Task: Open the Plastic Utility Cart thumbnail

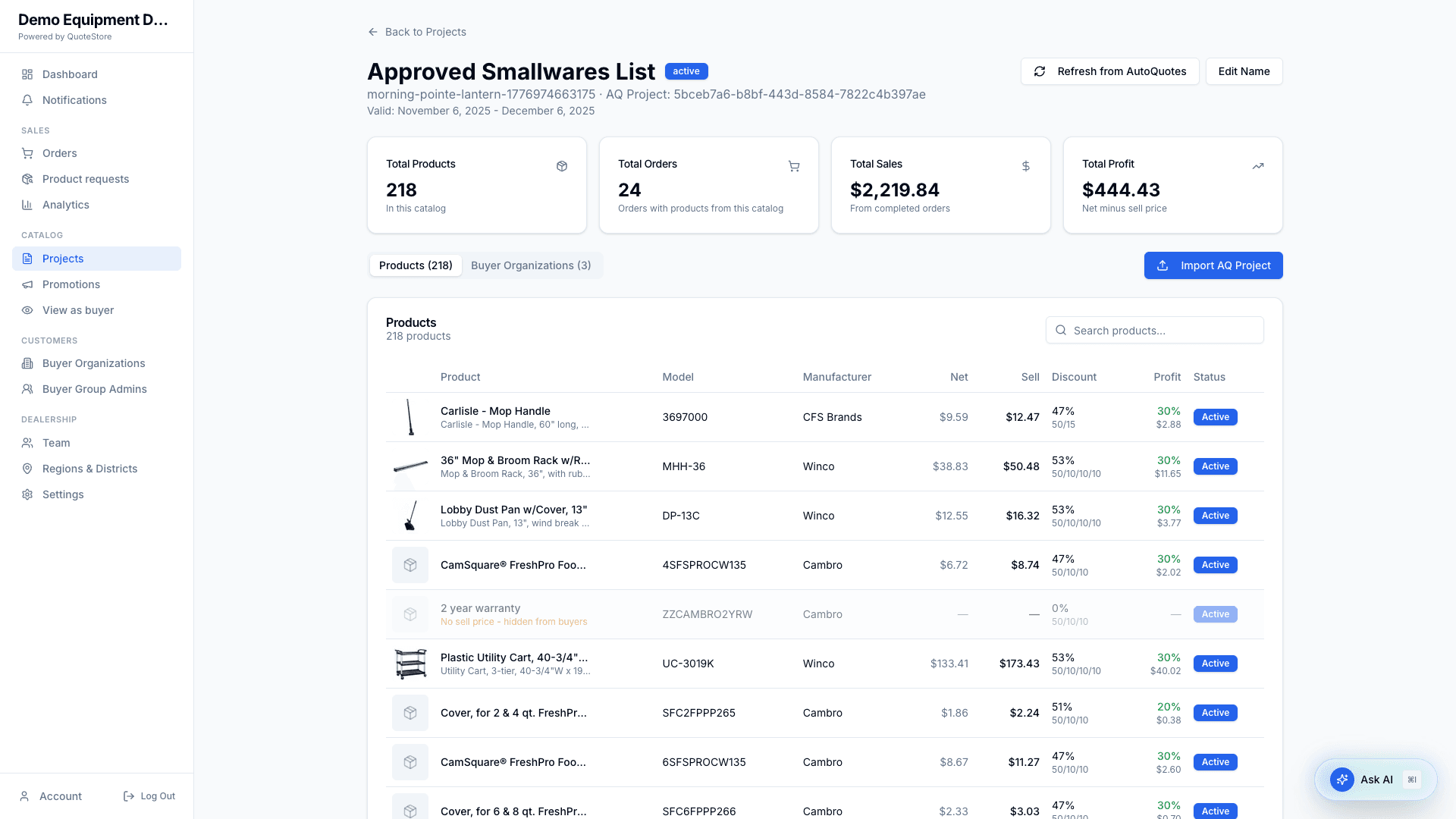Action: coord(410,664)
